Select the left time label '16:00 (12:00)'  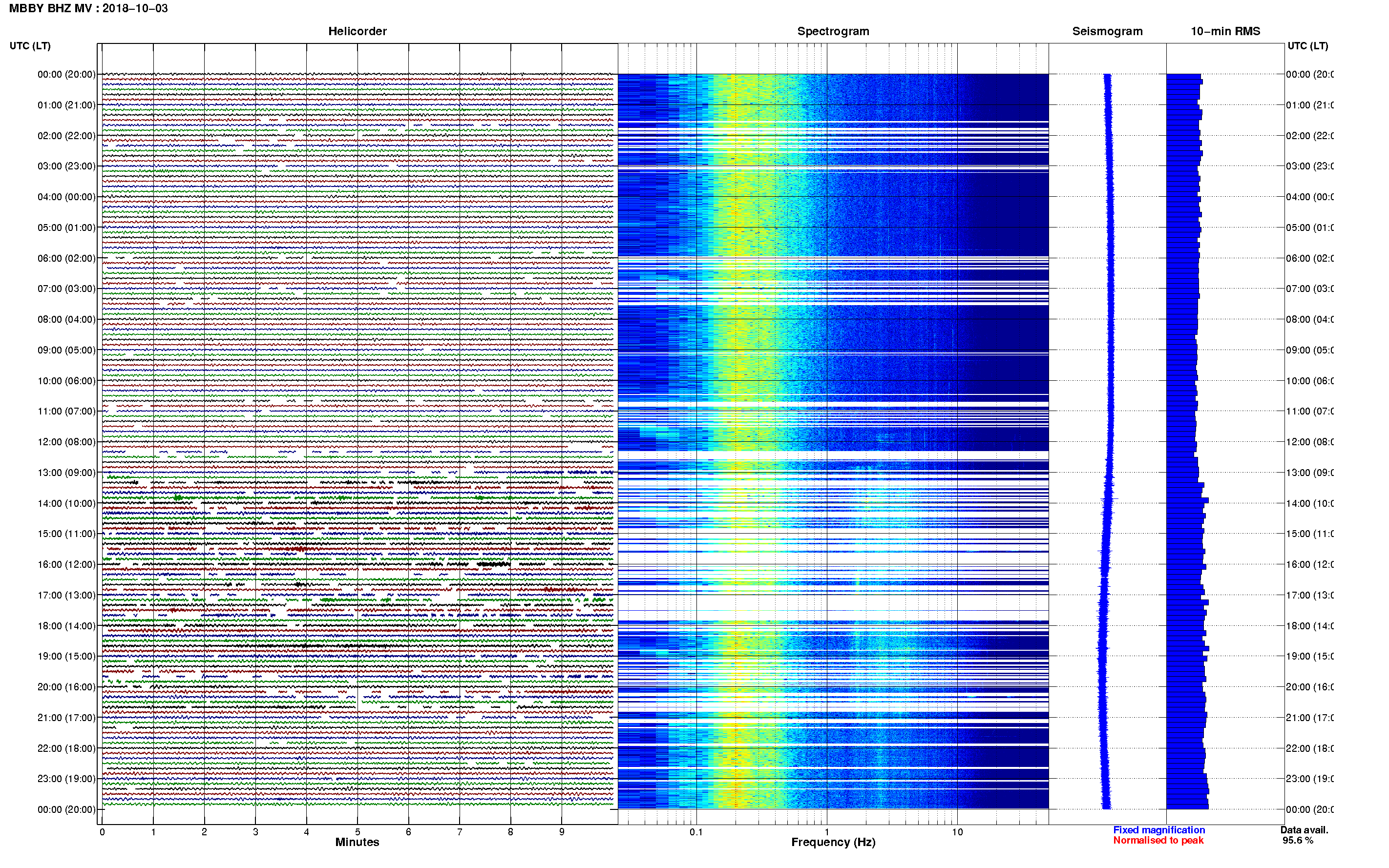point(66,565)
